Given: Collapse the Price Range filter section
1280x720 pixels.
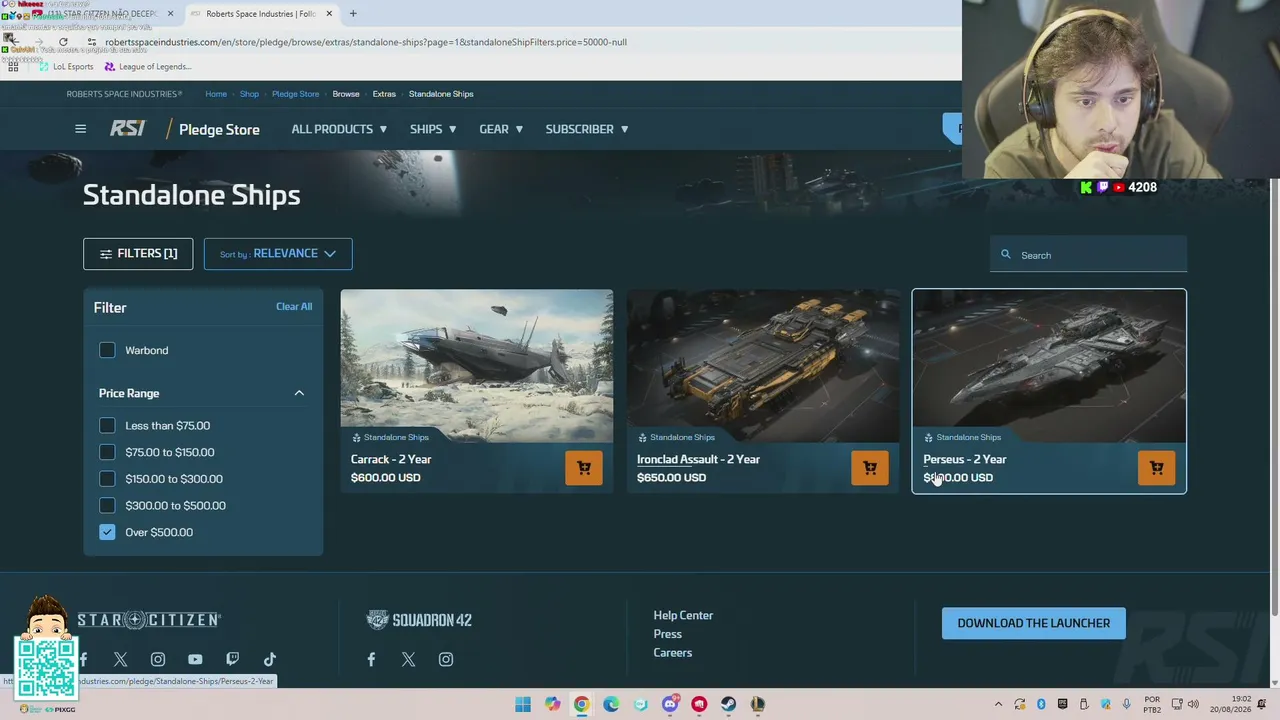Looking at the screenshot, I should coord(299,393).
